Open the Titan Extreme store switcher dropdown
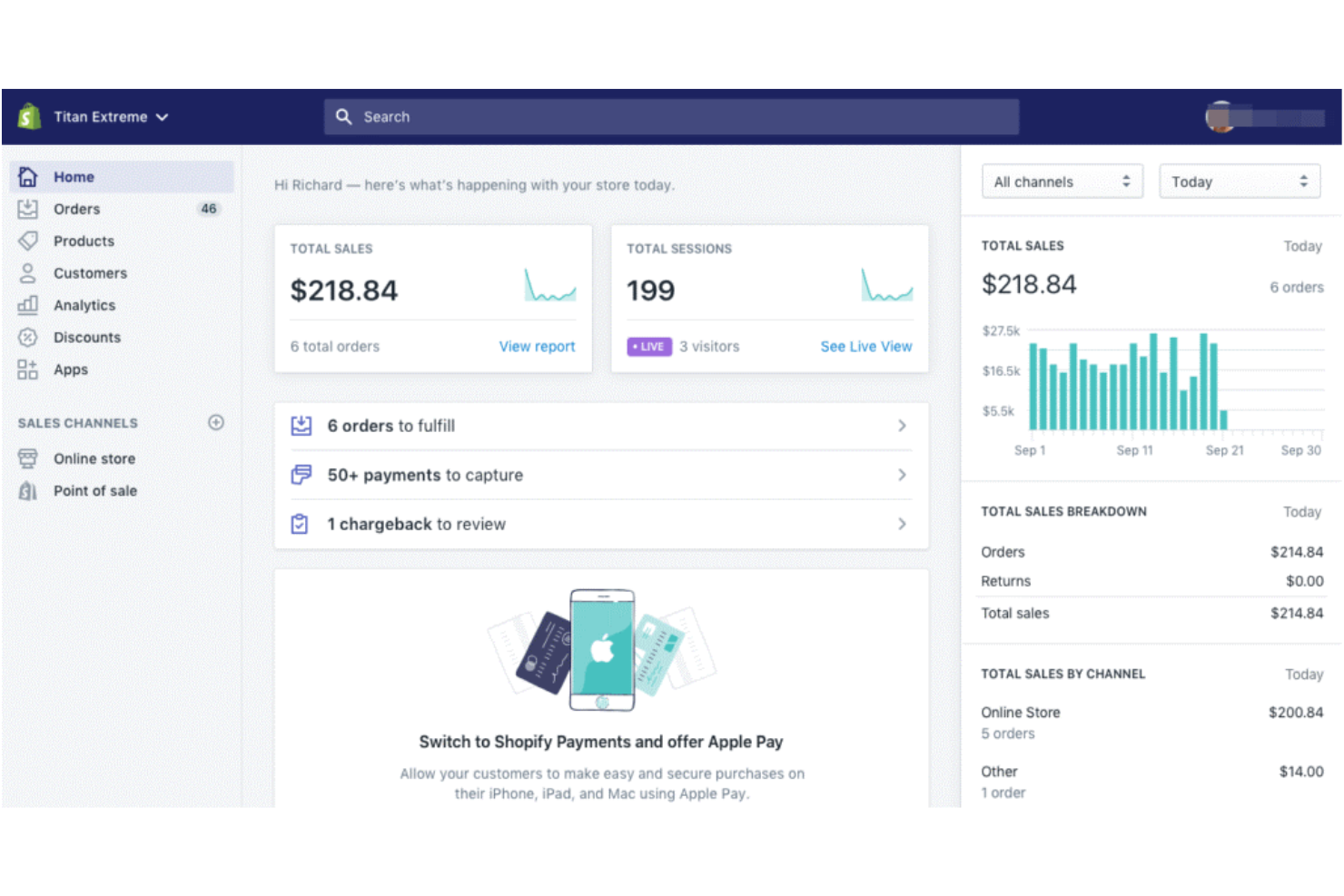 click(111, 116)
